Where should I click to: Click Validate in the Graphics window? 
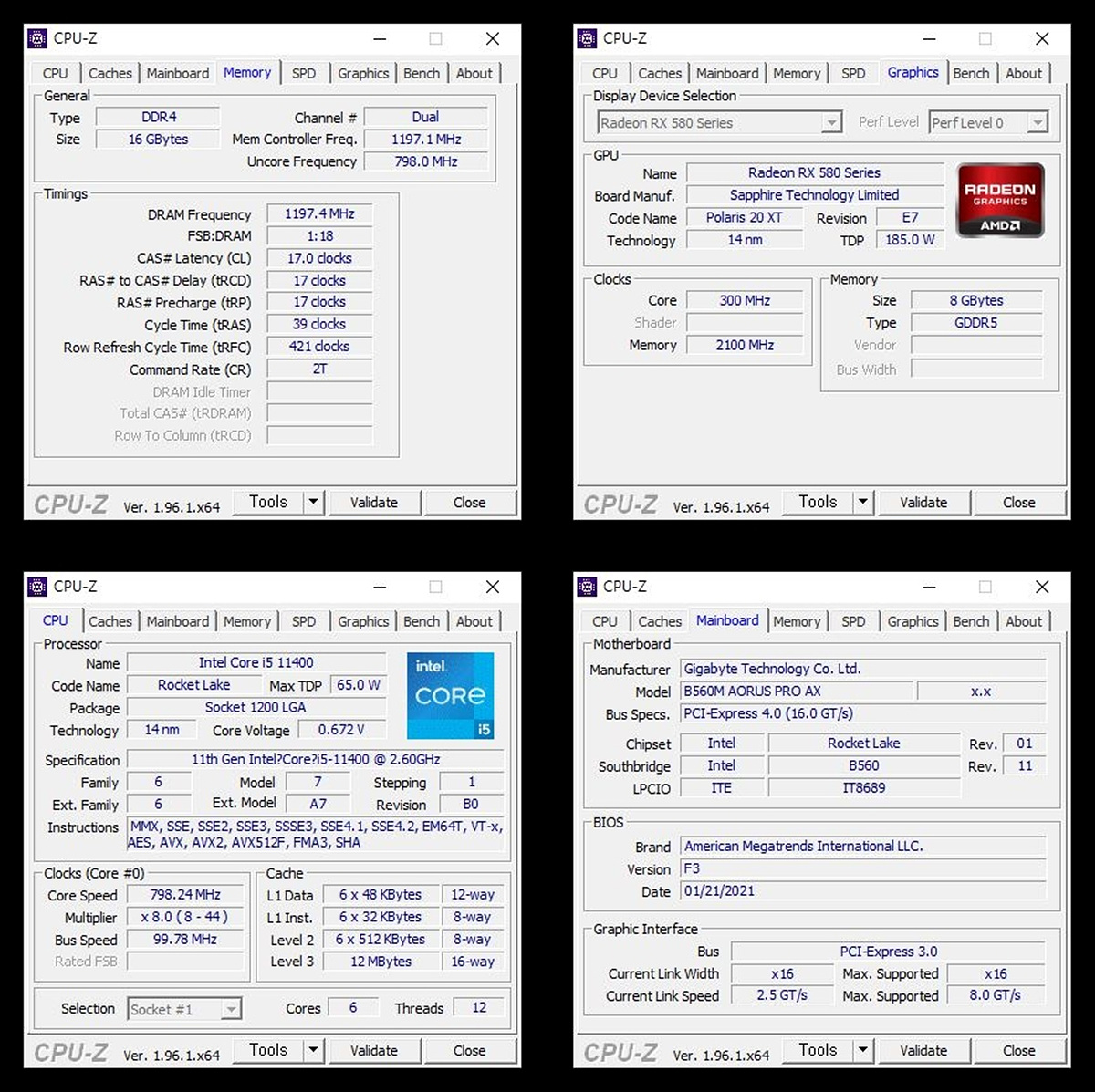[x=923, y=502]
